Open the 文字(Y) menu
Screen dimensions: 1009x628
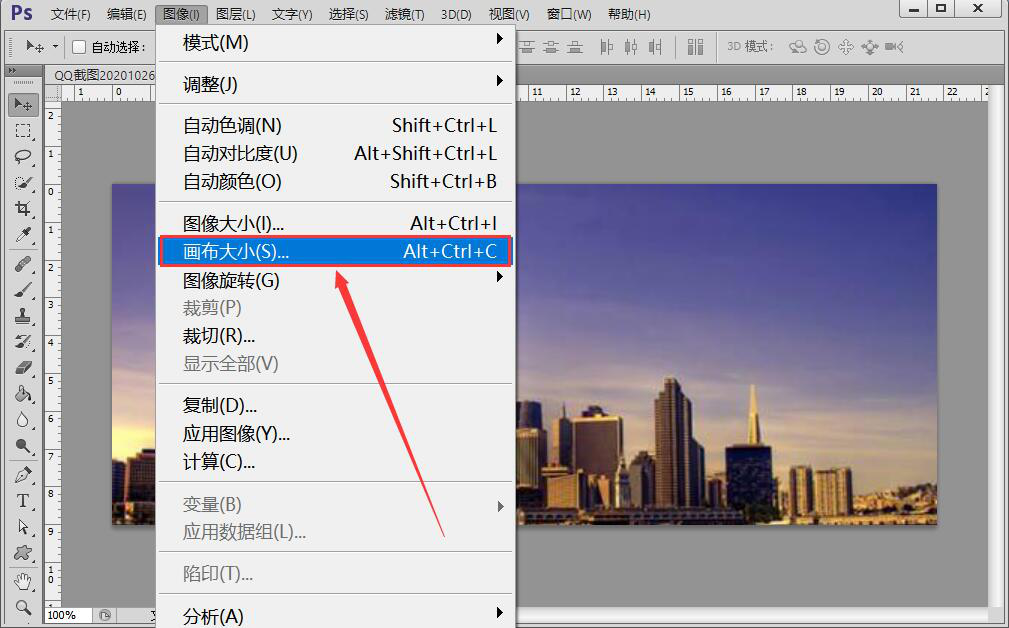point(292,14)
